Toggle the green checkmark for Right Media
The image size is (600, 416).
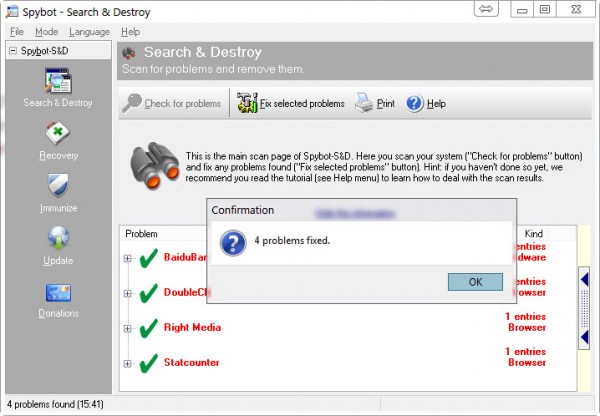tap(148, 328)
